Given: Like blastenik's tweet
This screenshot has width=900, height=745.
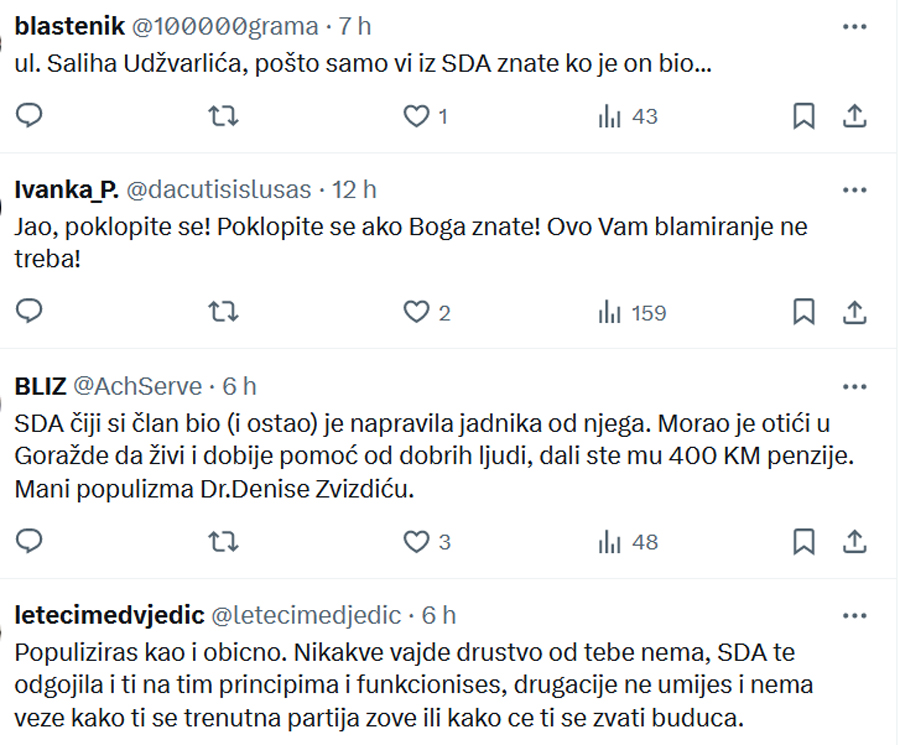Looking at the screenshot, I should (x=425, y=117).
